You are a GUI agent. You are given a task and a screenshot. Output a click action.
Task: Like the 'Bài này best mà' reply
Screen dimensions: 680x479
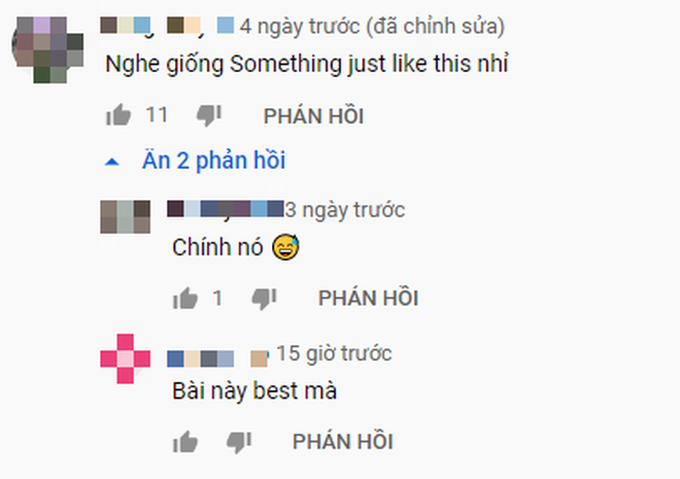pos(185,442)
